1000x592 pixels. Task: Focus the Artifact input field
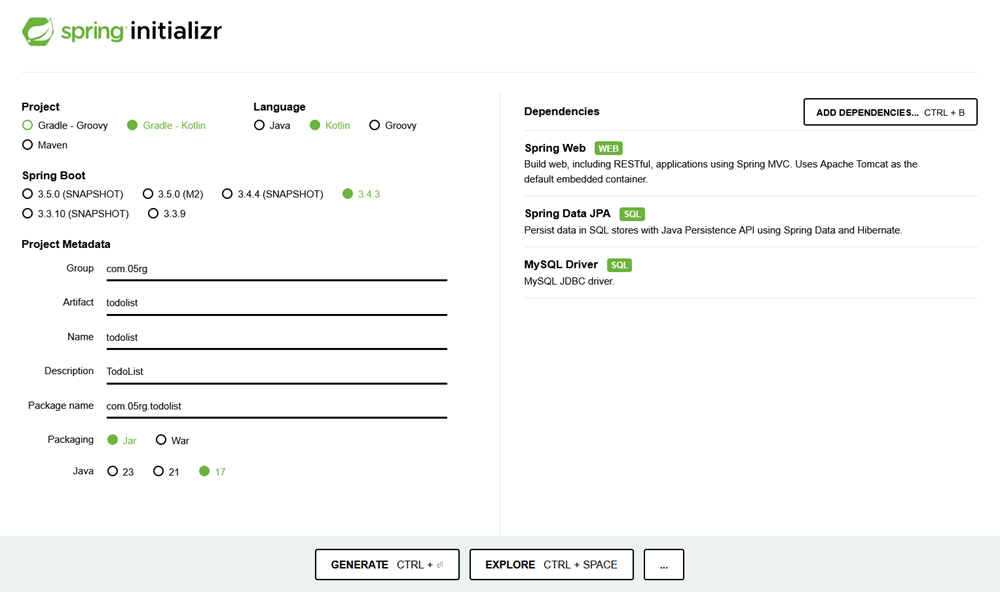click(277, 303)
